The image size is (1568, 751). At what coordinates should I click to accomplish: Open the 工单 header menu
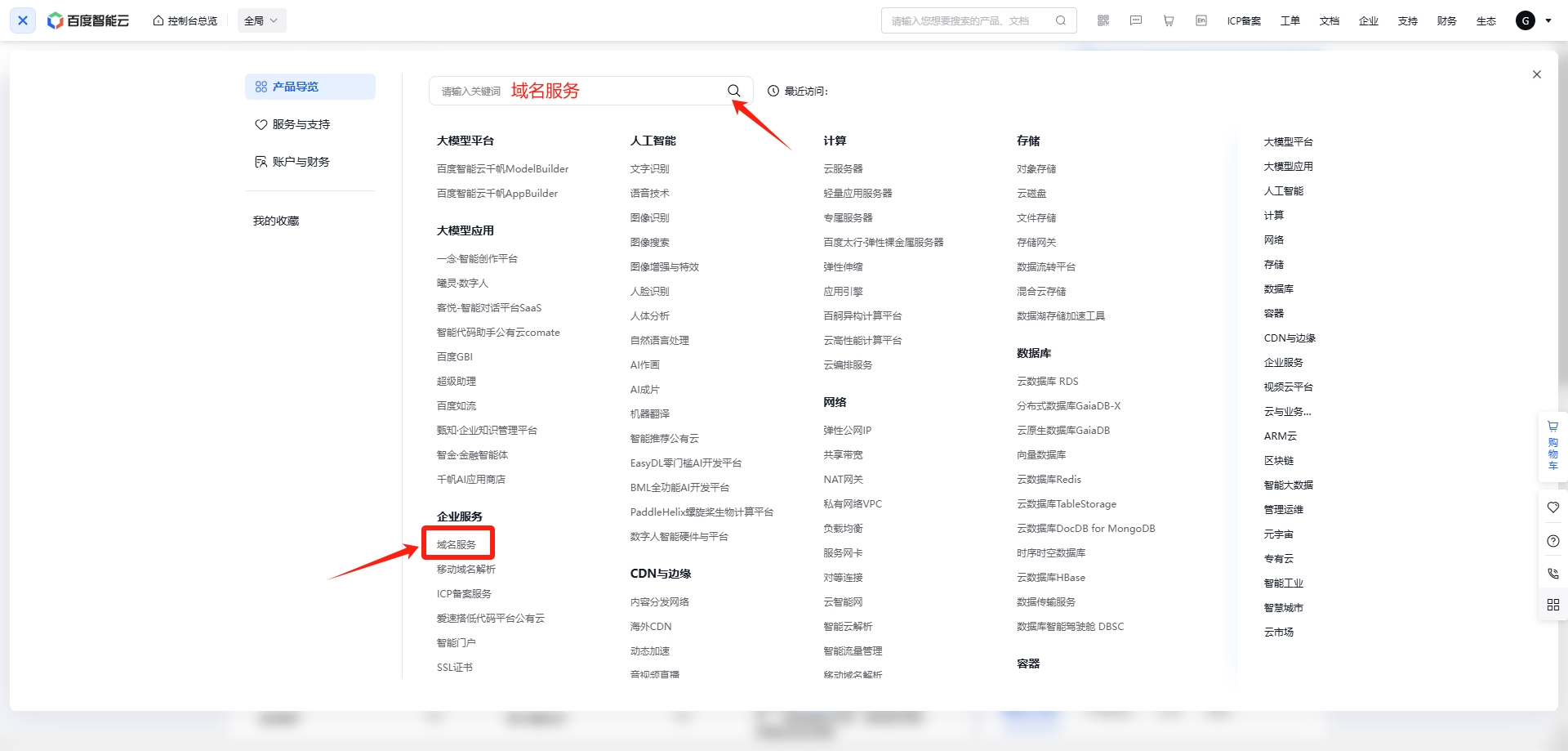click(x=1290, y=21)
